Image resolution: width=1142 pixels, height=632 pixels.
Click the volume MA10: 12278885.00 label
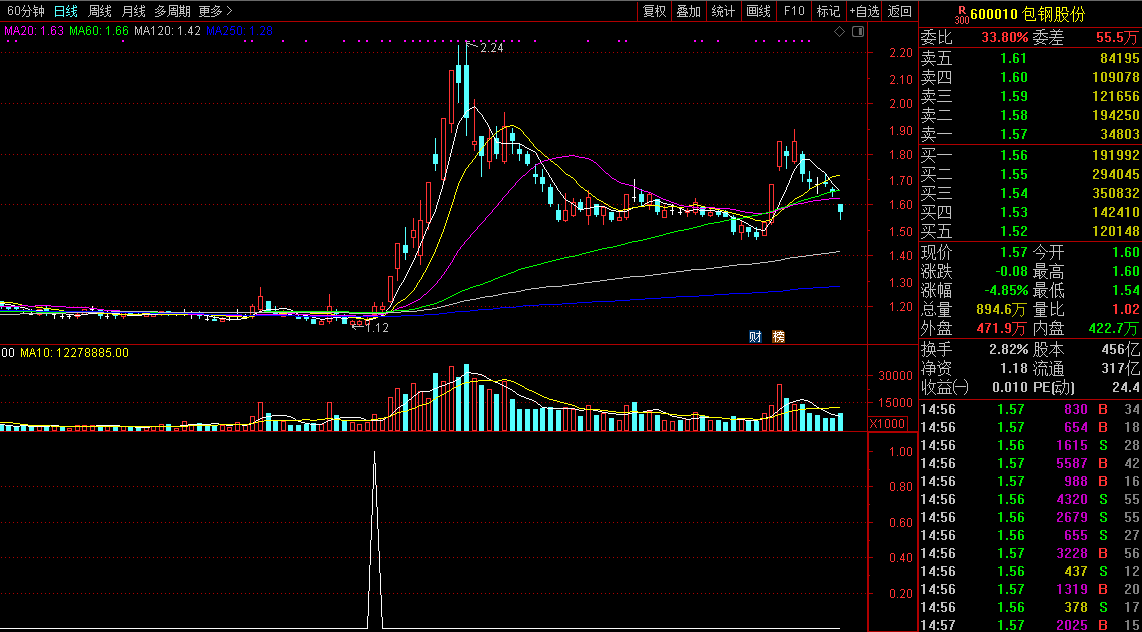coord(74,353)
